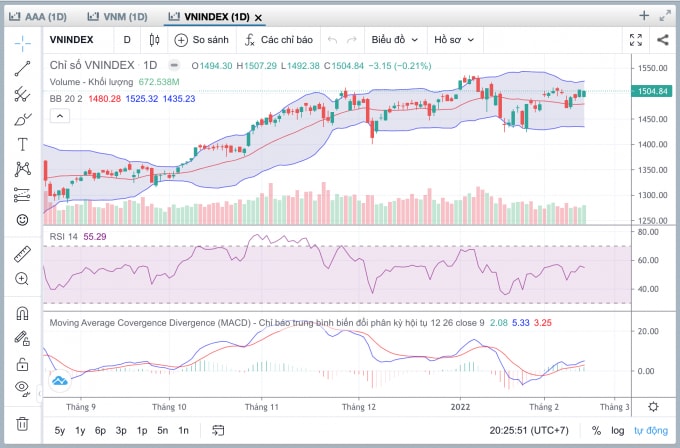Click the undo arrow
680x448 pixels.
[332, 40]
